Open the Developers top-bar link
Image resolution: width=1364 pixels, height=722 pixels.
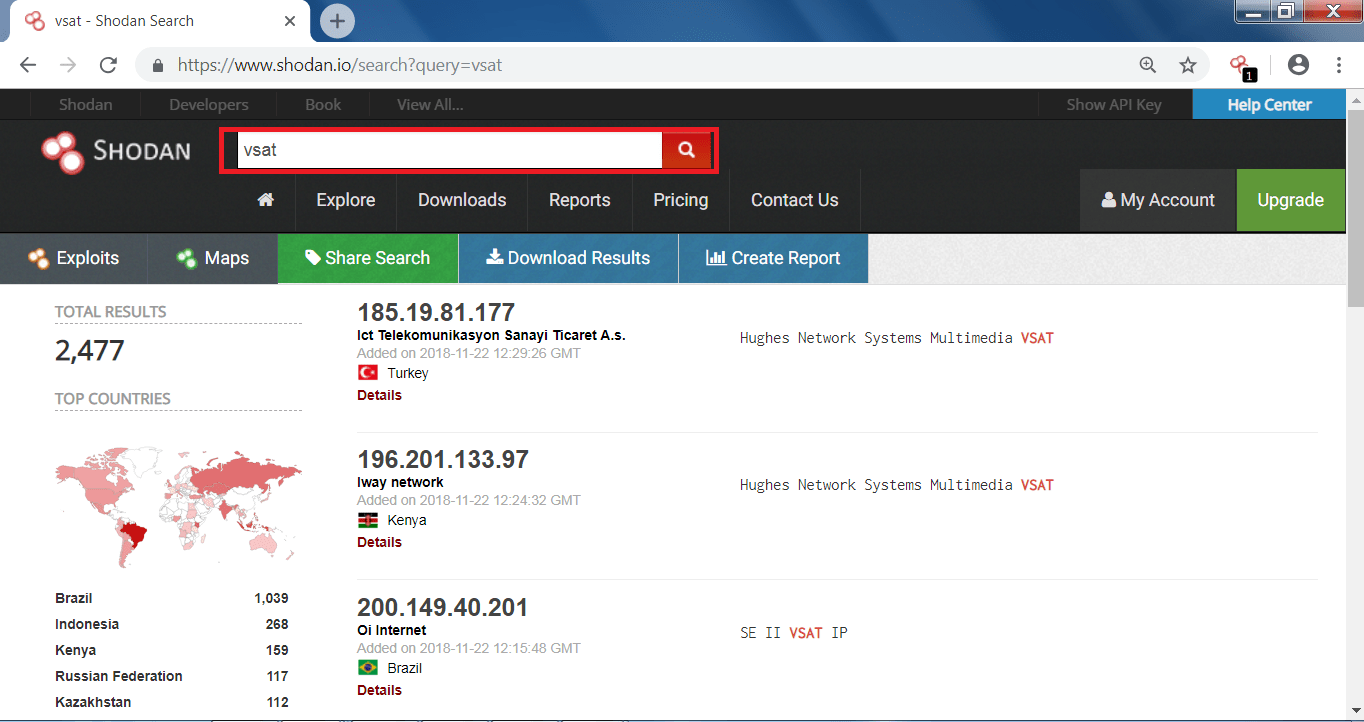tap(209, 104)
